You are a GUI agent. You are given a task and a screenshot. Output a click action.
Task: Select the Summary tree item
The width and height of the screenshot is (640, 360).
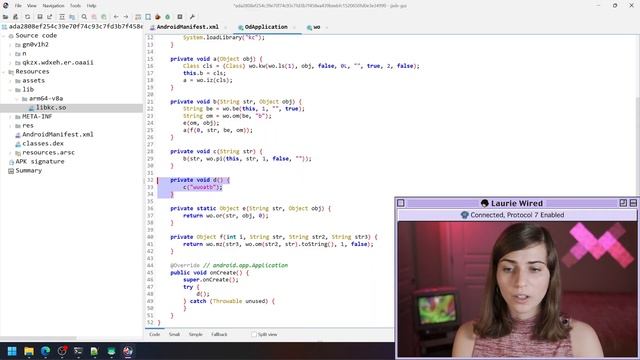(x=28, y=171)
